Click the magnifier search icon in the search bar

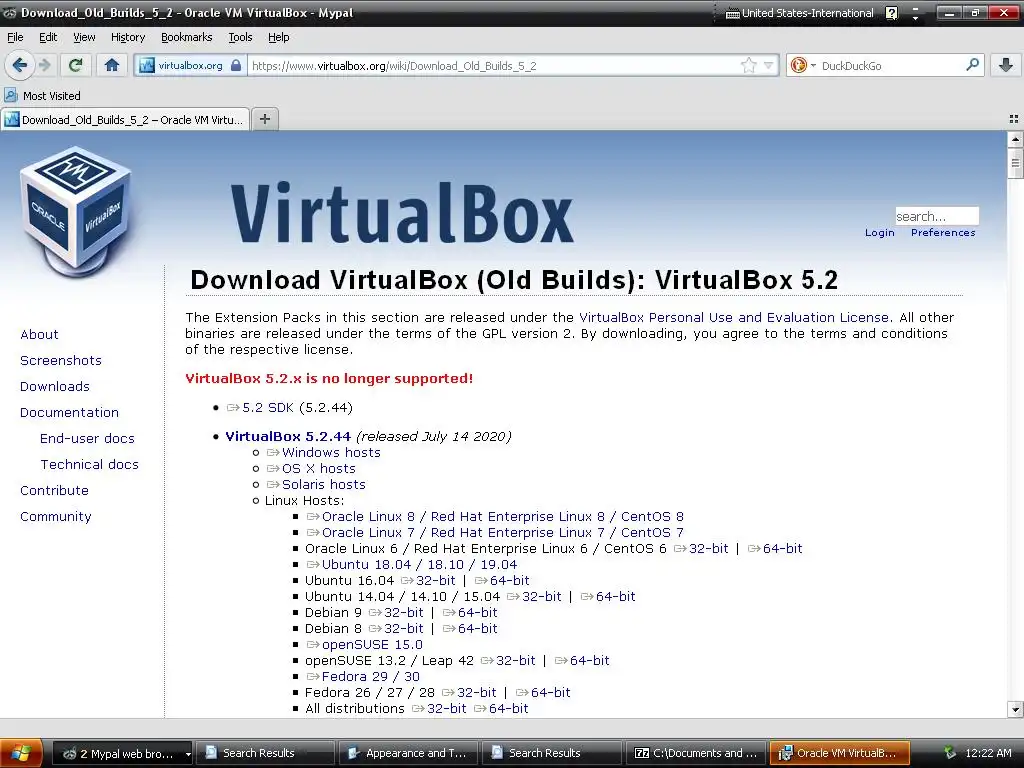click(x=972, y=65)
